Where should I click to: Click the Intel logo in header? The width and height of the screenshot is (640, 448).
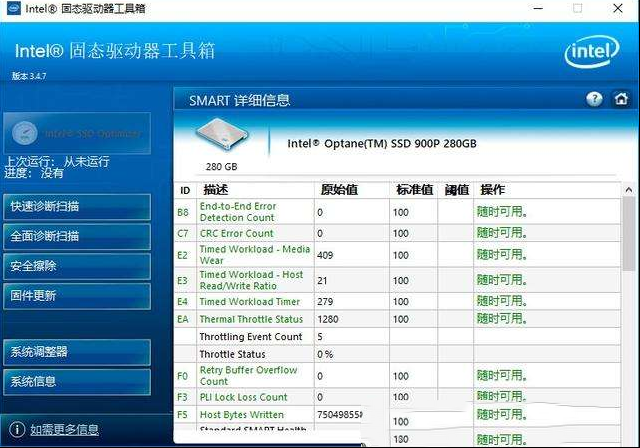coord(592,51)
